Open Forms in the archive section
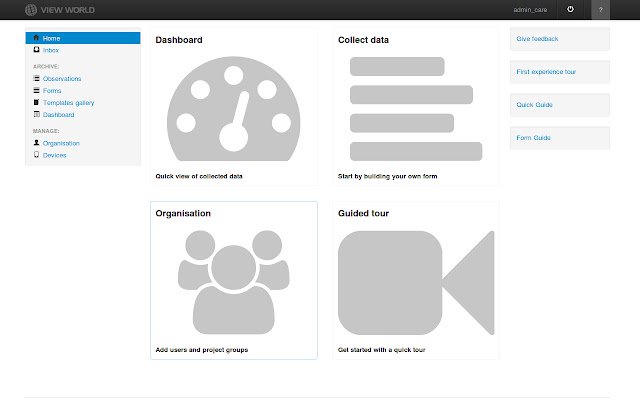 click(x=52, y=91)
